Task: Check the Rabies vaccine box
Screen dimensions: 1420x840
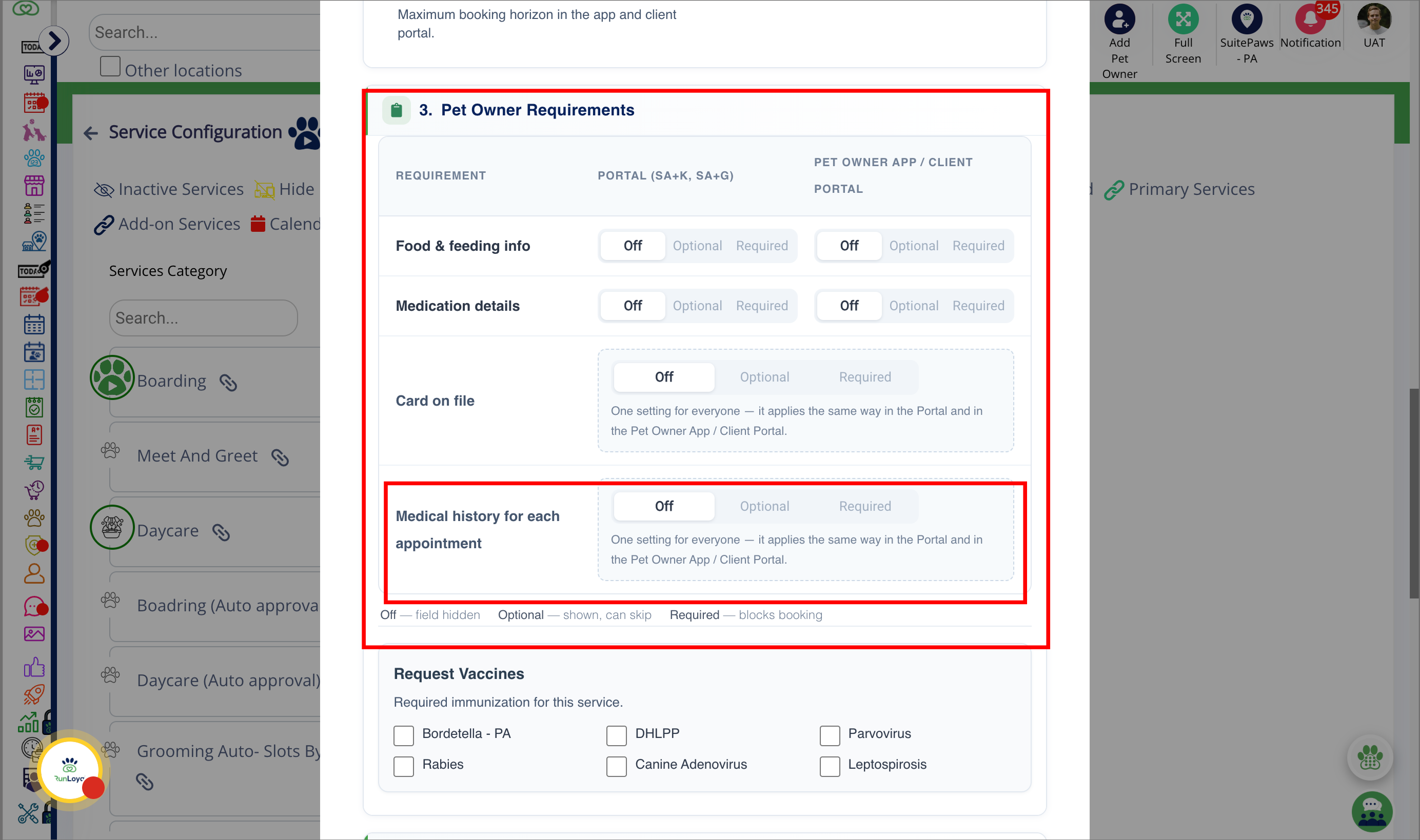Action: pos(404,766)
